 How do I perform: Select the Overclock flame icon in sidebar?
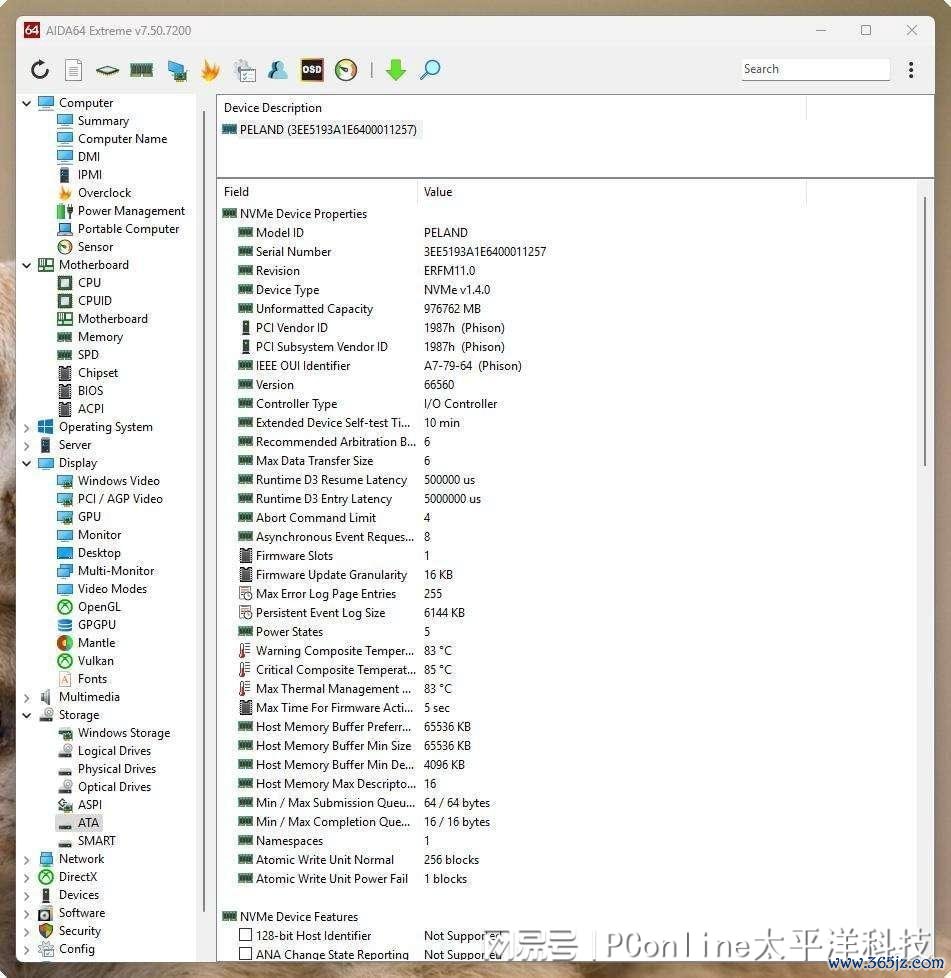(65, 193)
